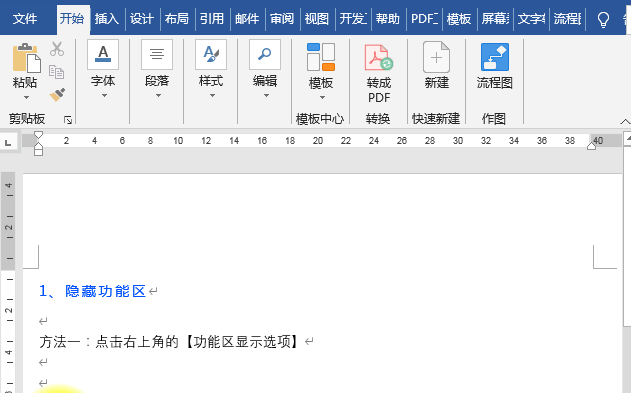Click the 模板中心 group label
This screenshot has height=393, width=631.
[320, 119]
